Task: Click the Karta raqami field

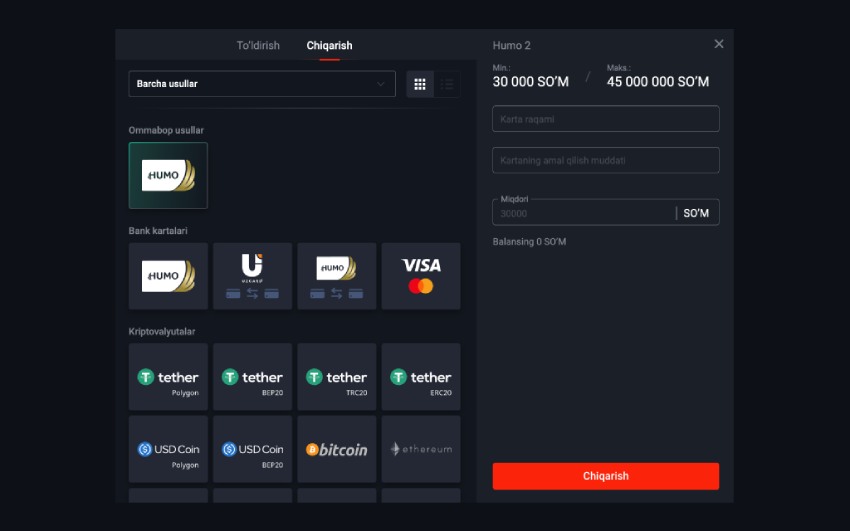Action: click(x=605, y=119)
